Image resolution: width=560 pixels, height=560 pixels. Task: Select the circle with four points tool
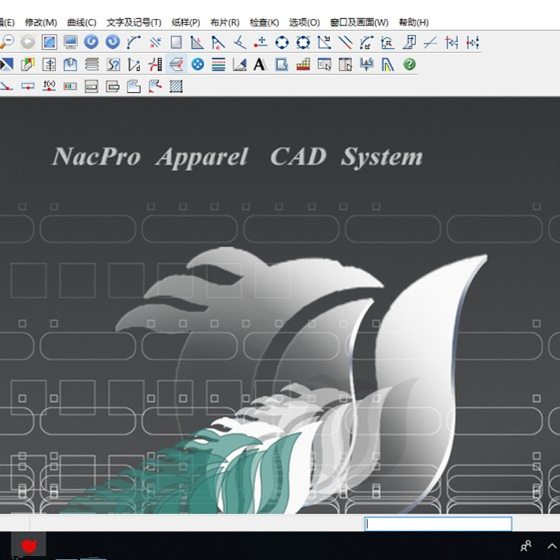282,42
